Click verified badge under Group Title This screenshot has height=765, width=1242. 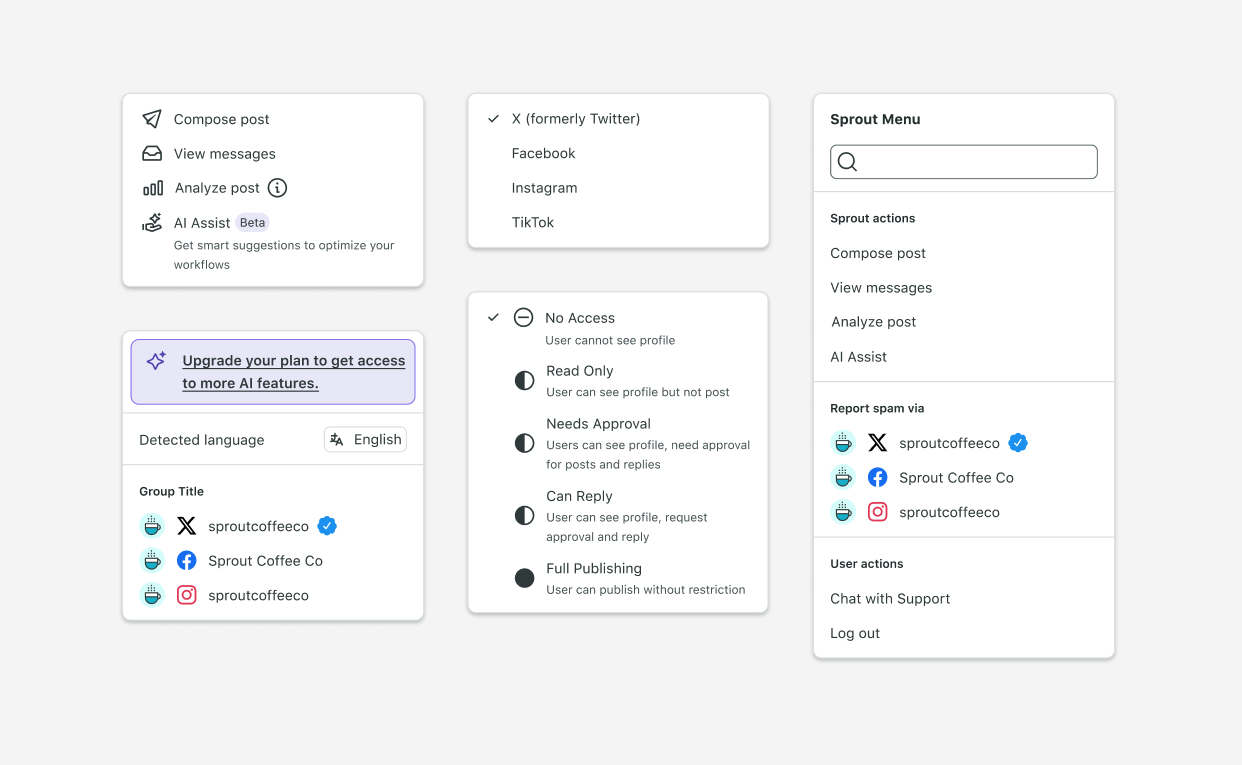coord(327,526)
